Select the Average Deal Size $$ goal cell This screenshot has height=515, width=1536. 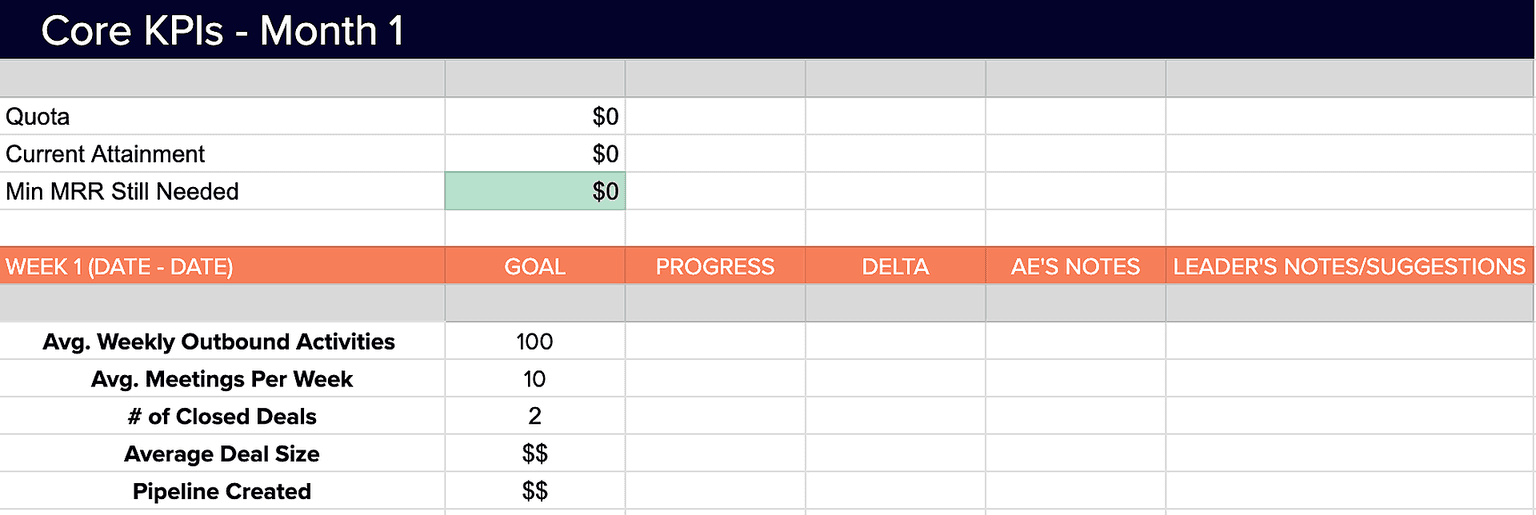pyautogui.click(x=535, y=454)
